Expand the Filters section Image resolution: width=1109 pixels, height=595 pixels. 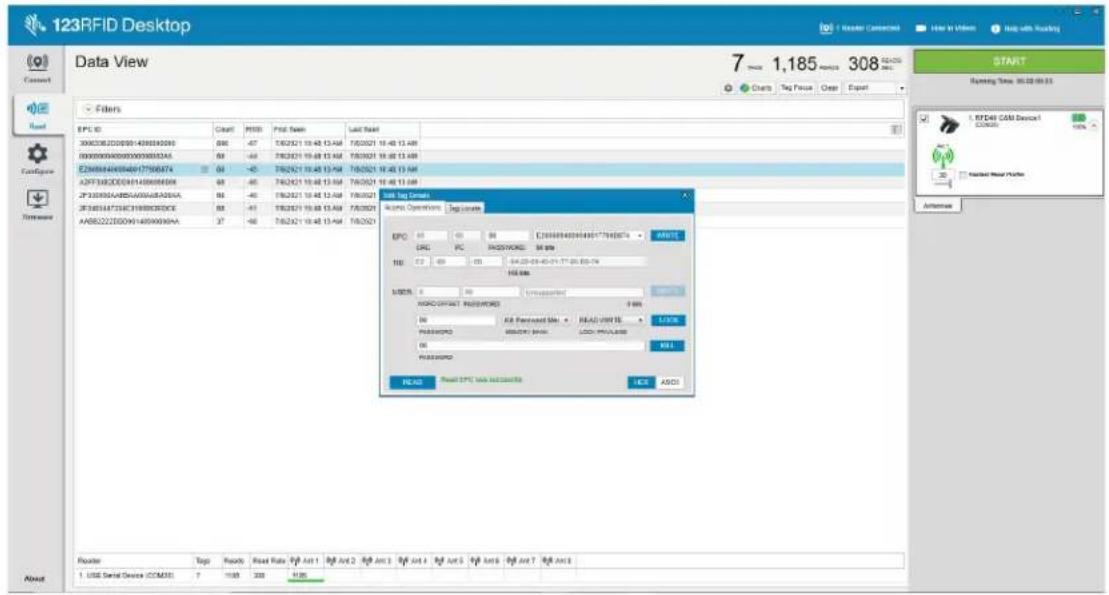point(102,109)
